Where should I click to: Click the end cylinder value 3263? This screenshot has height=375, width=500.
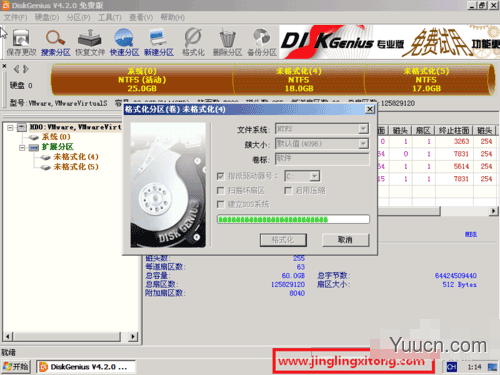pos(461,141)
